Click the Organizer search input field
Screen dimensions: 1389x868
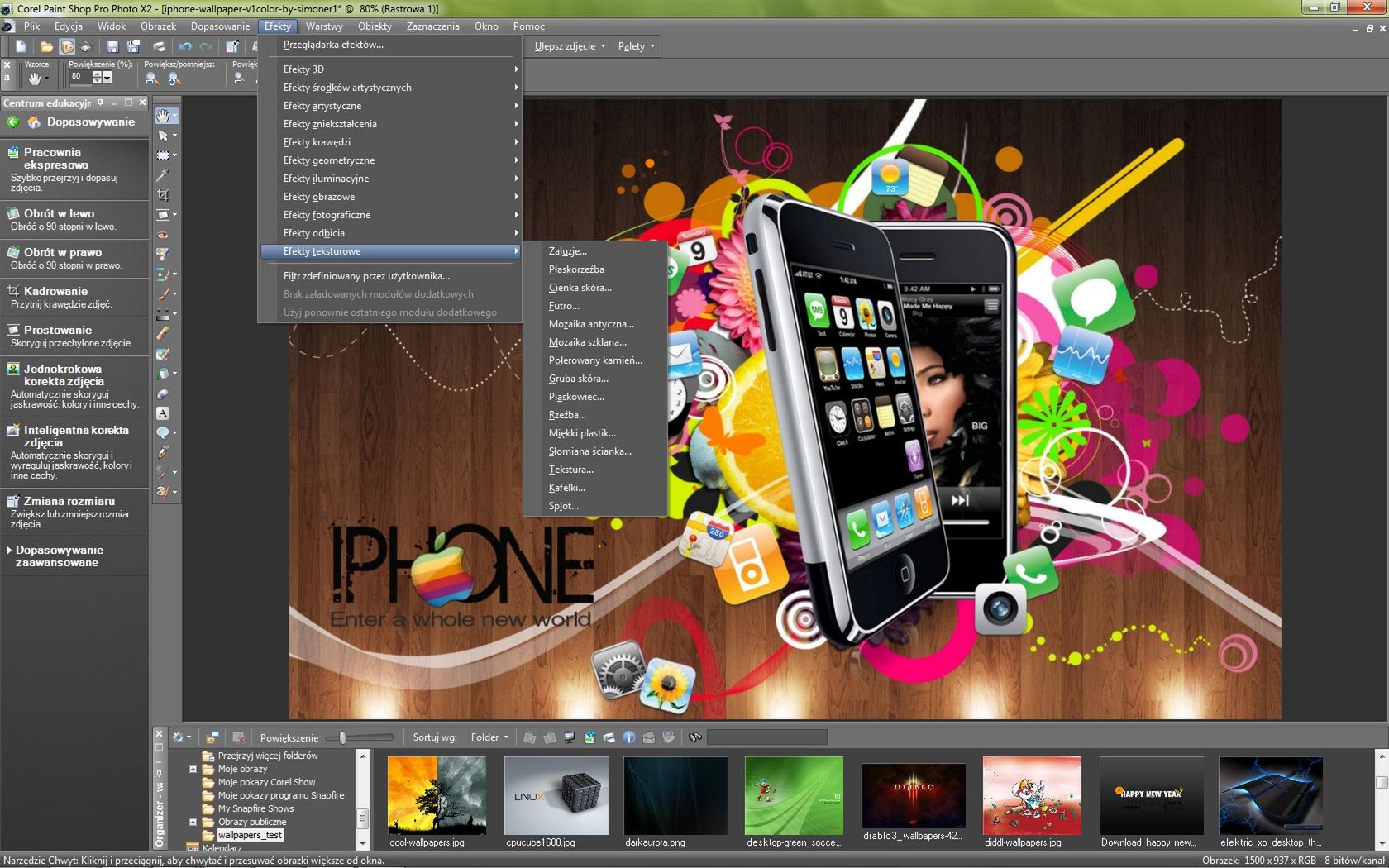[x=766, y=737]
